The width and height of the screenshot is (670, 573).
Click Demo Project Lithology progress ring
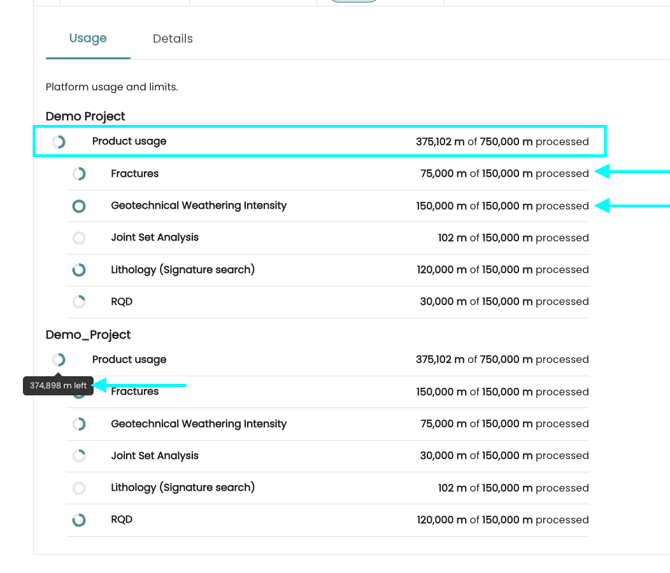(x=79, y=270)
